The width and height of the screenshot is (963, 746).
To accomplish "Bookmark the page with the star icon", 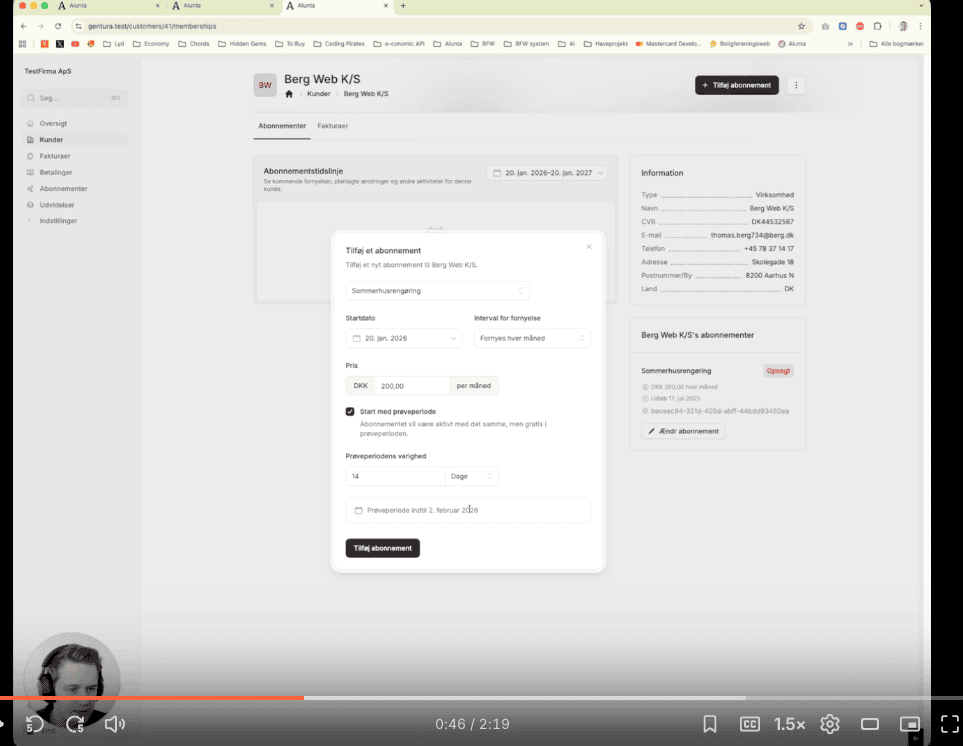I will pyautogui.click(x=801, y=26).
